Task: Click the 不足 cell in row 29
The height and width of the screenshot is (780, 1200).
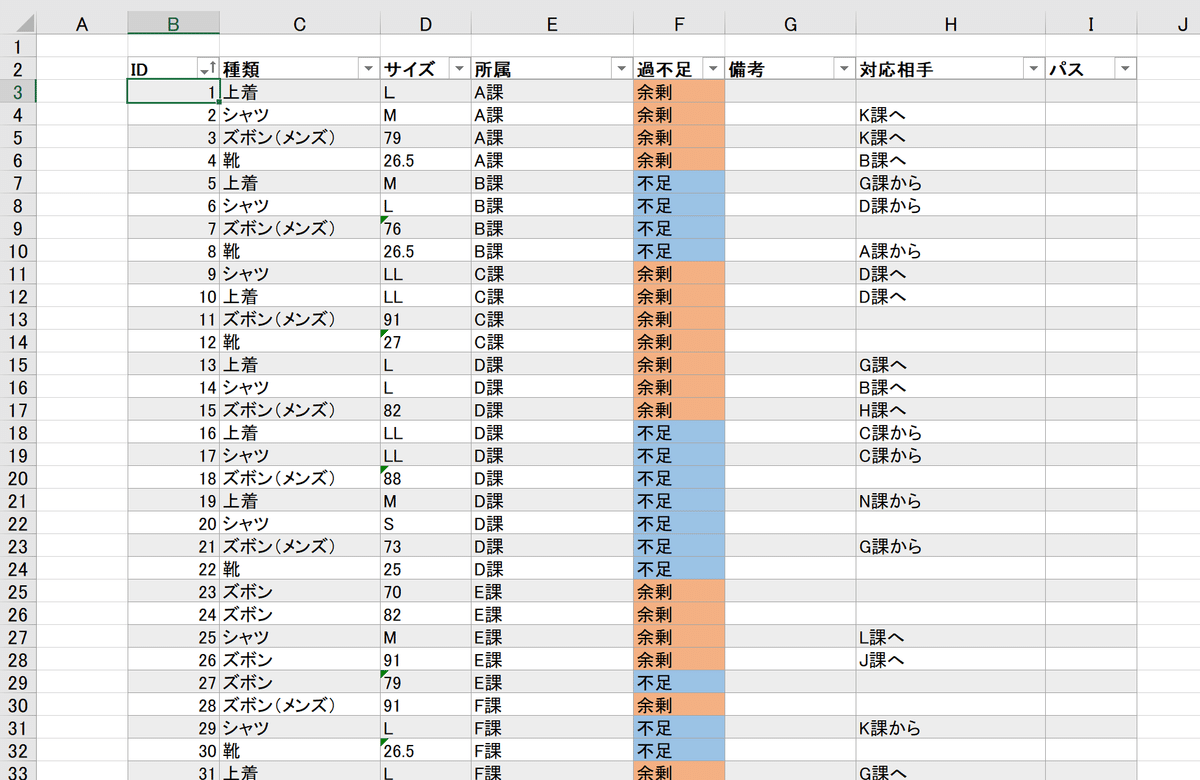Action: coord(680,682)
